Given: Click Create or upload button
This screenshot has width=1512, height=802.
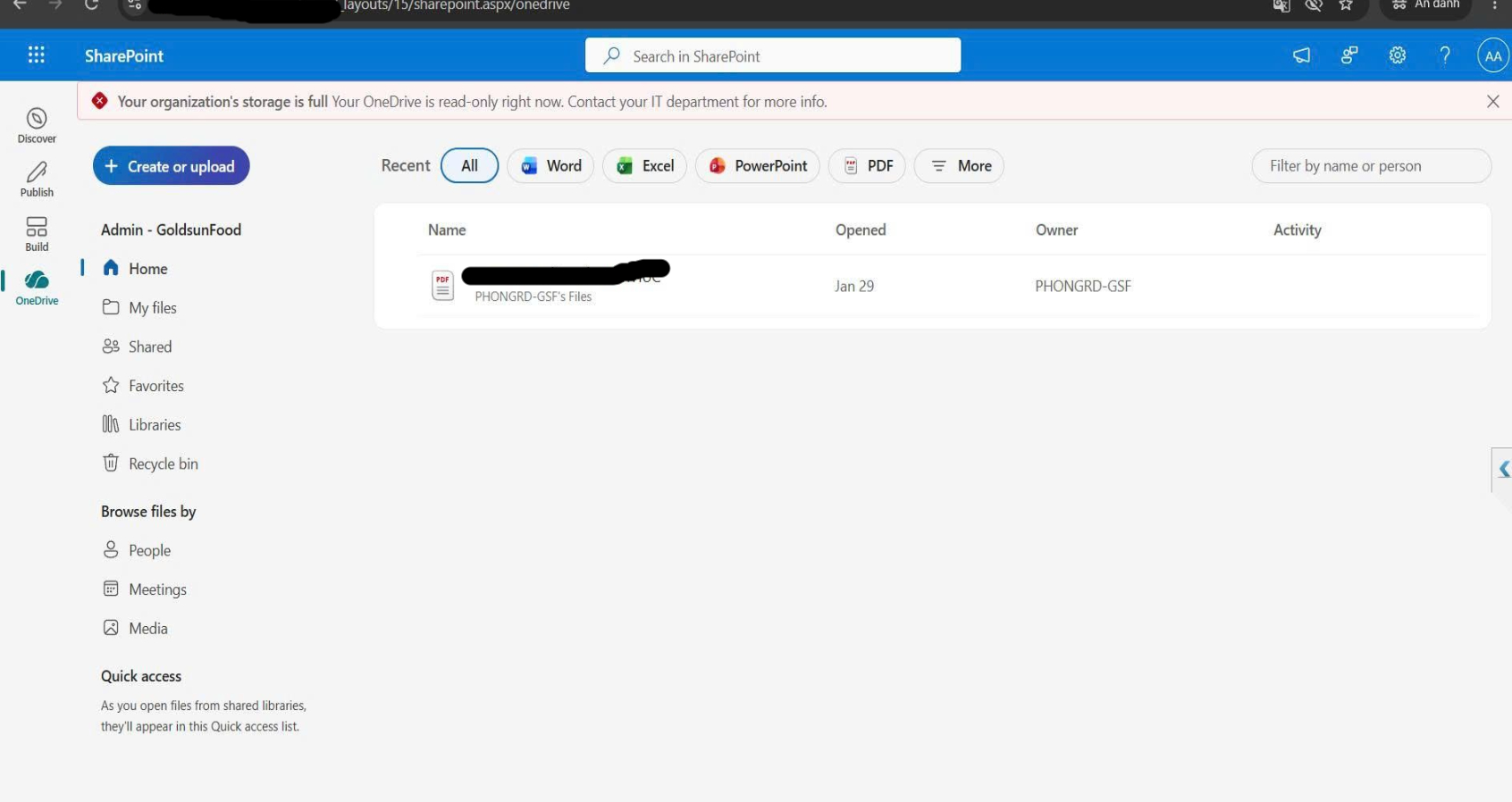Looking at the screenshot, I should [x=171, y=166].
